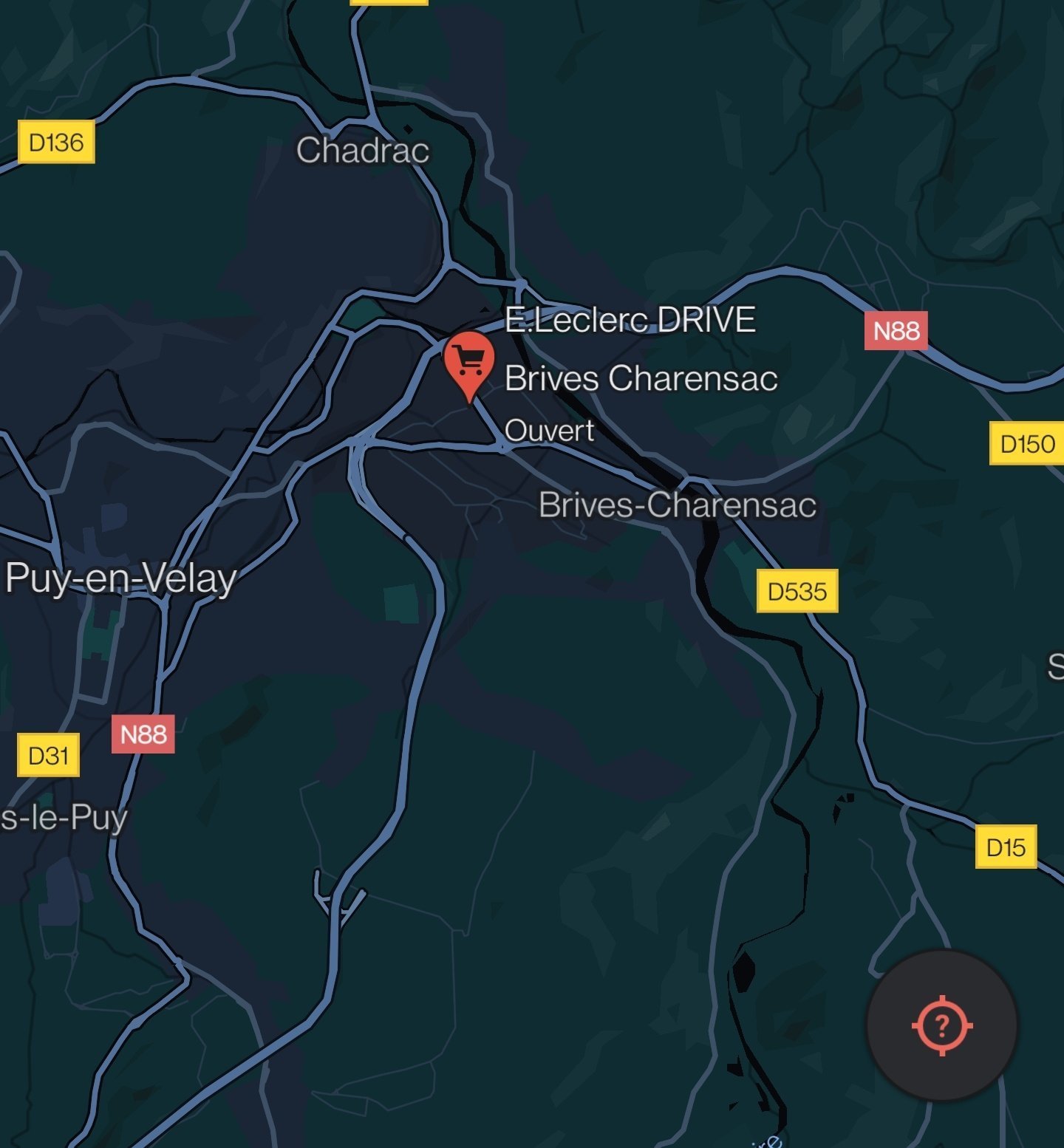The width and height of the screenshot is (1064, 1148).
Task: Tap the partial S label on right edge
Action: coord(1056,666)
